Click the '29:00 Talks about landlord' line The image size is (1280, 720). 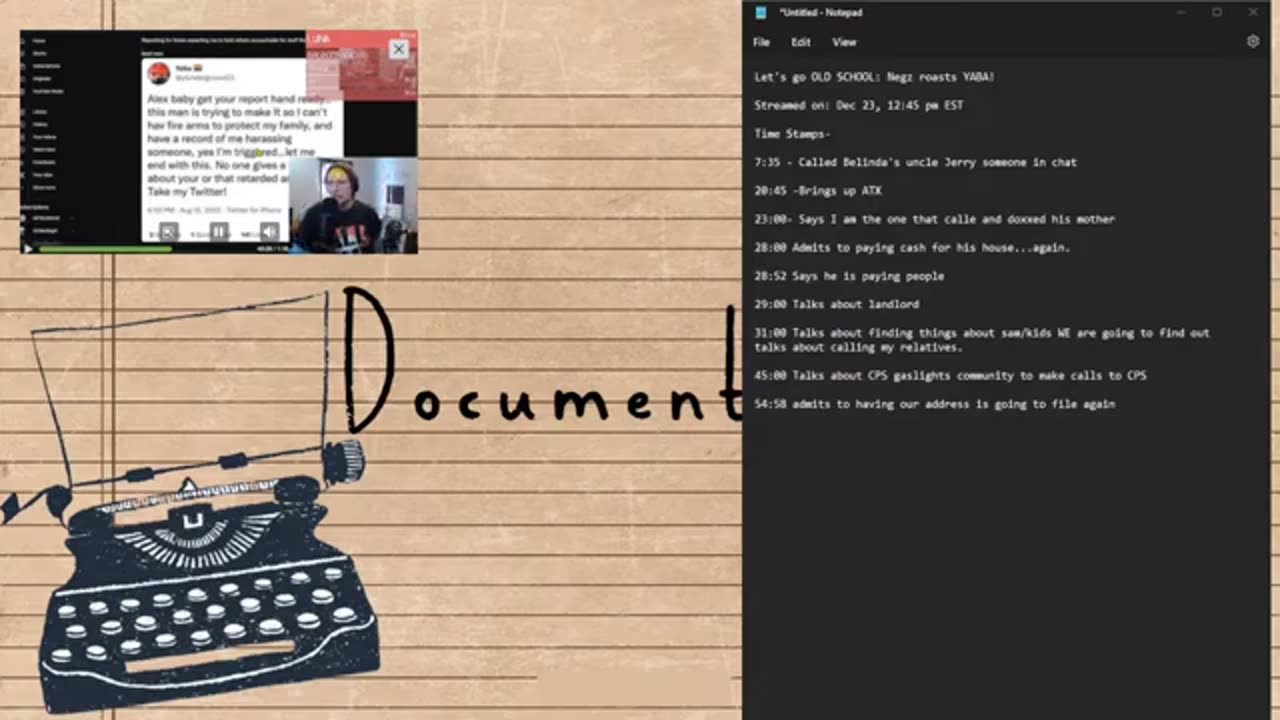point(836,304)
